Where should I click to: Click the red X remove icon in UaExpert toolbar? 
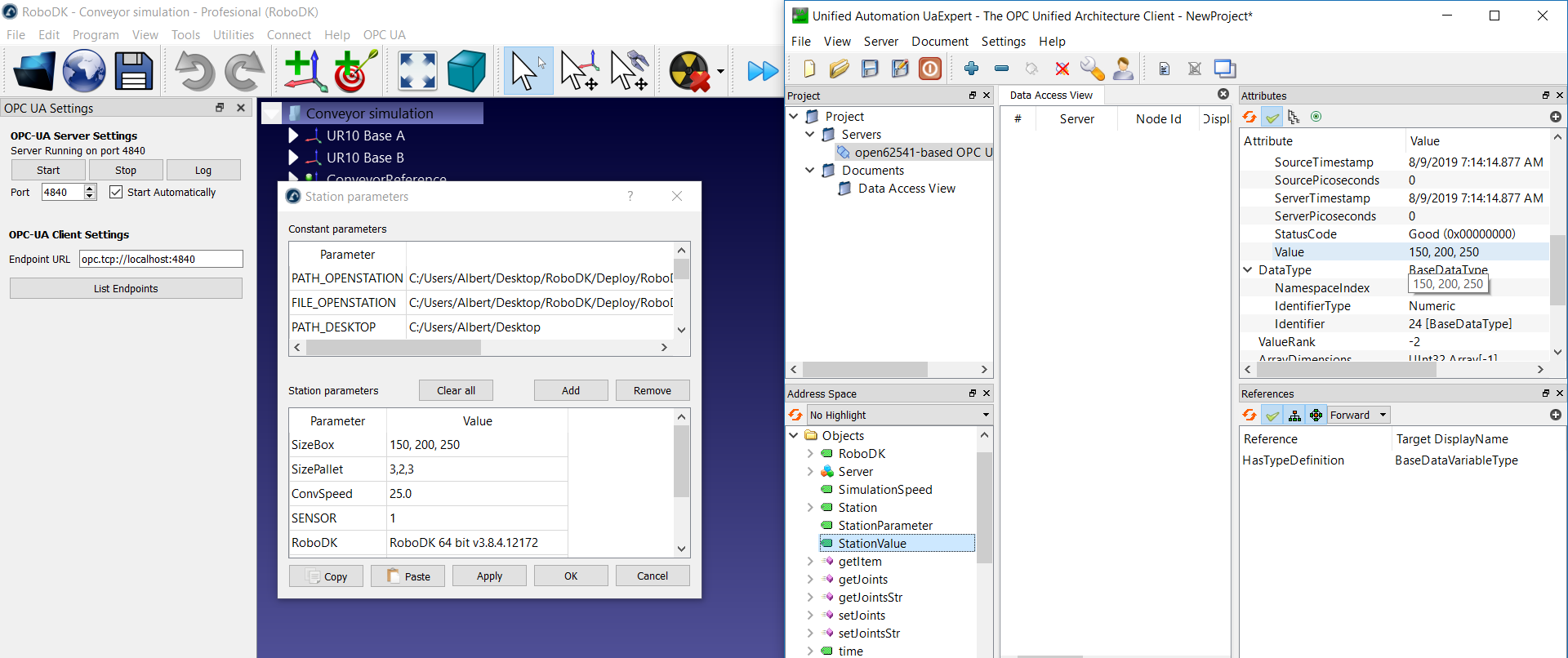(1062, 69)
